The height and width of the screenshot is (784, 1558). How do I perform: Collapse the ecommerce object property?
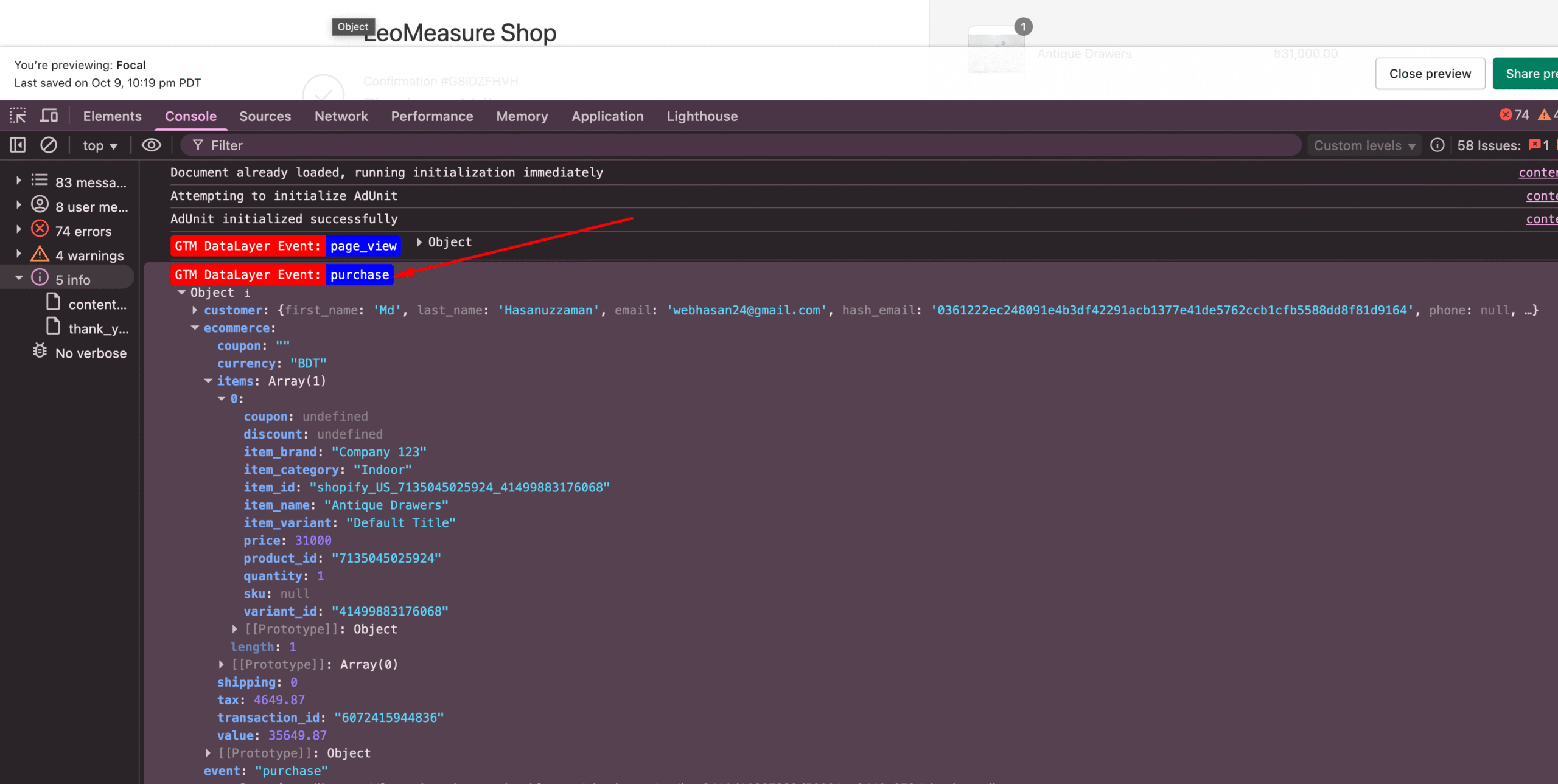pos(195,328)
